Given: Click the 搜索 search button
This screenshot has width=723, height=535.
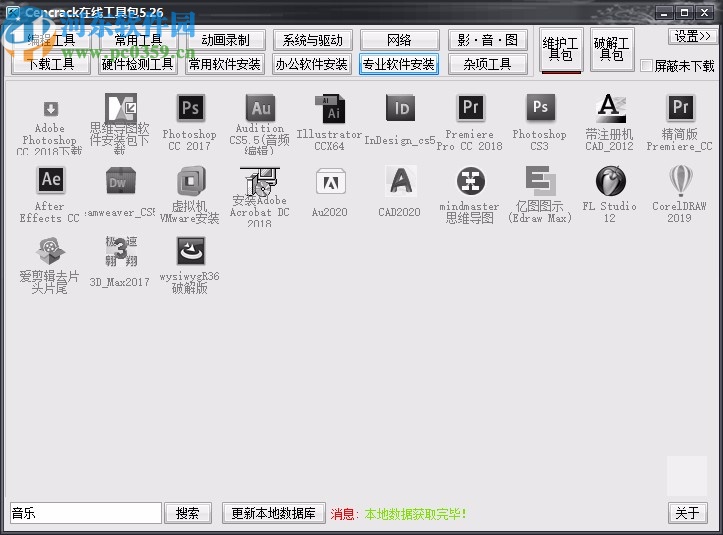Looking at the screenshot, I should [x=188, y=513].
